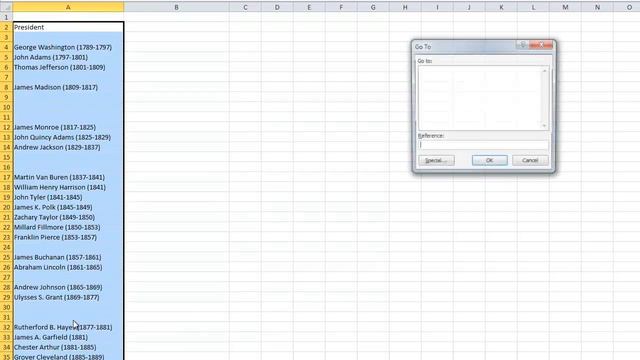640x360 pixels.
Task: Select row 10 header
Action: click(x=6, y=107)
